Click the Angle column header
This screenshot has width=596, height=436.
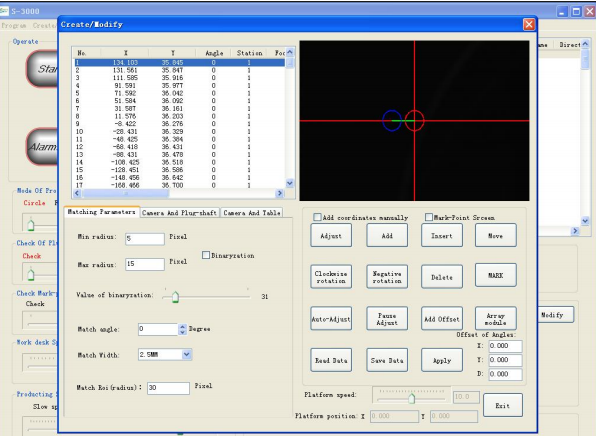(x=214, y=53)
